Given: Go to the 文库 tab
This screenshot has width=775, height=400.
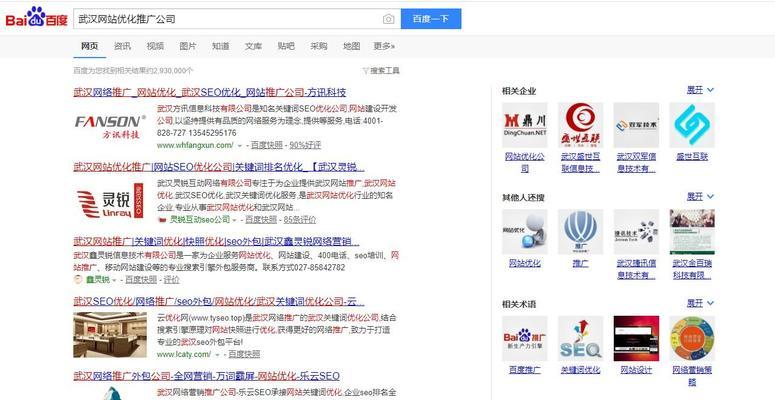Looking at the screenshot, I should tap(253, 46).
